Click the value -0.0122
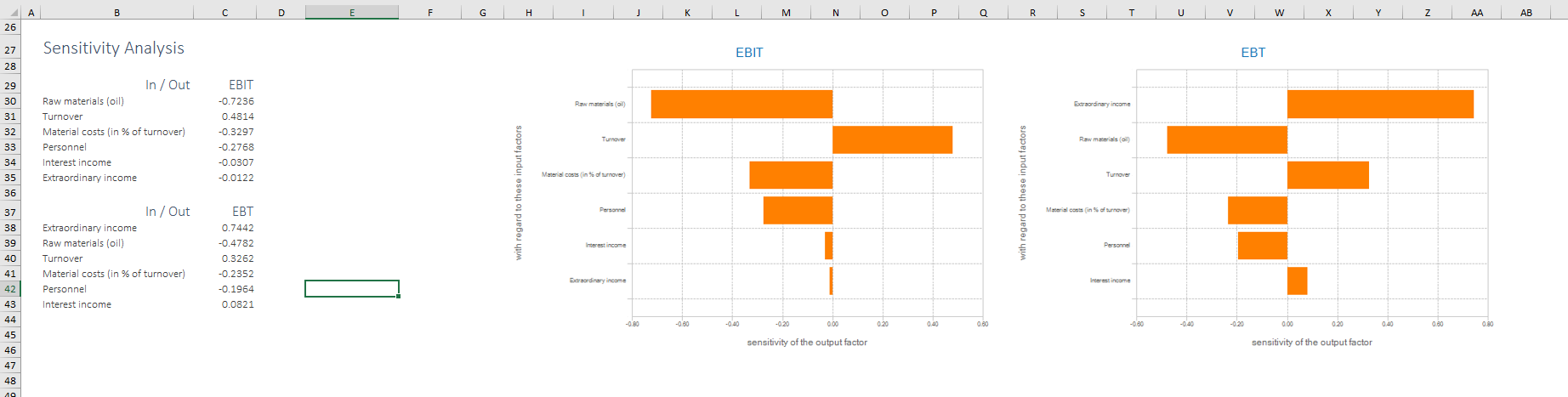 [x=236, y=178]
